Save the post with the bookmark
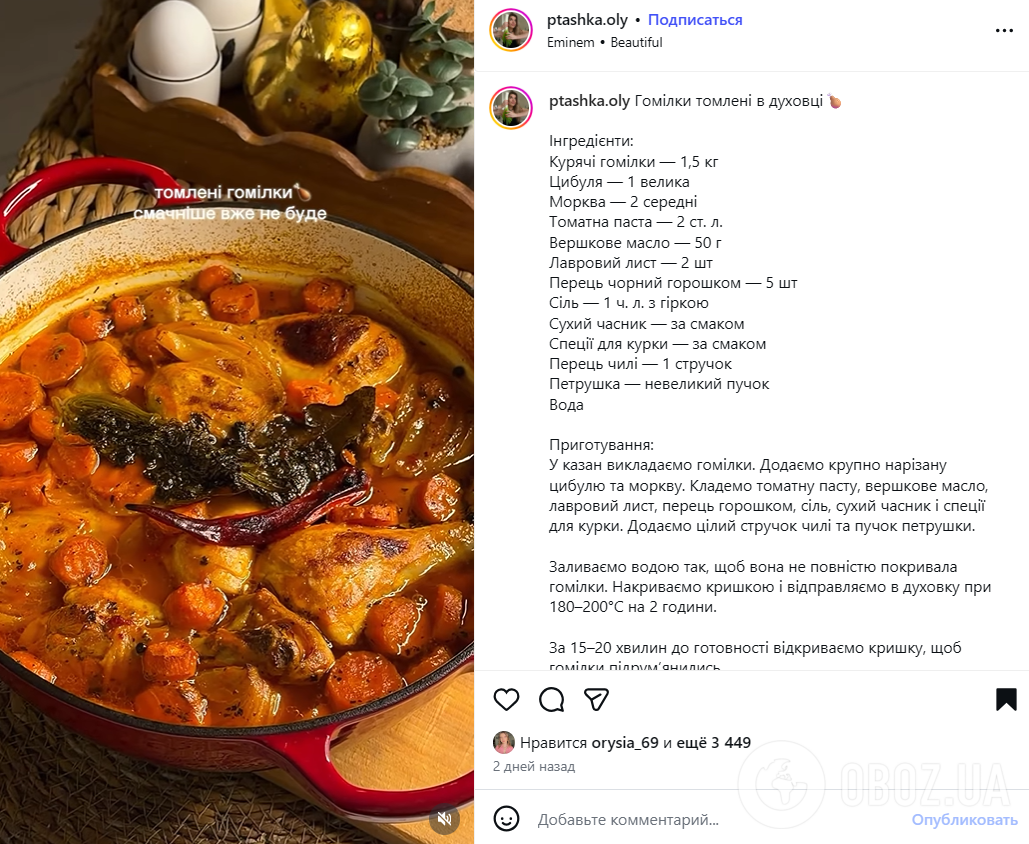 [1005, 700]
